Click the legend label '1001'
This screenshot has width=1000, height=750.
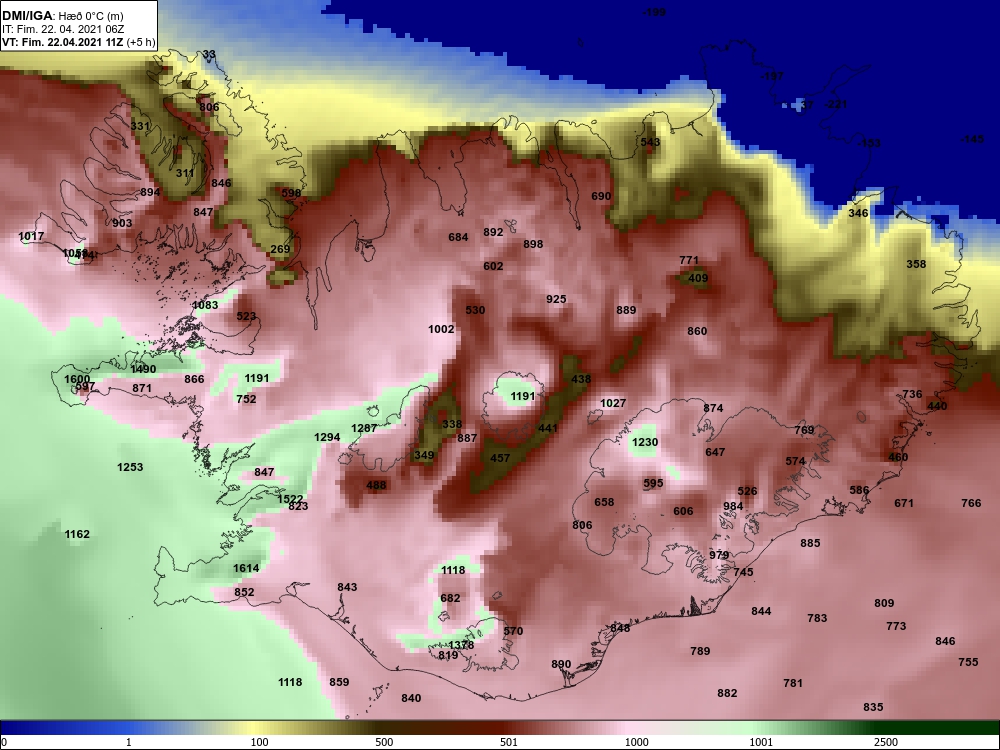[761, 742]
